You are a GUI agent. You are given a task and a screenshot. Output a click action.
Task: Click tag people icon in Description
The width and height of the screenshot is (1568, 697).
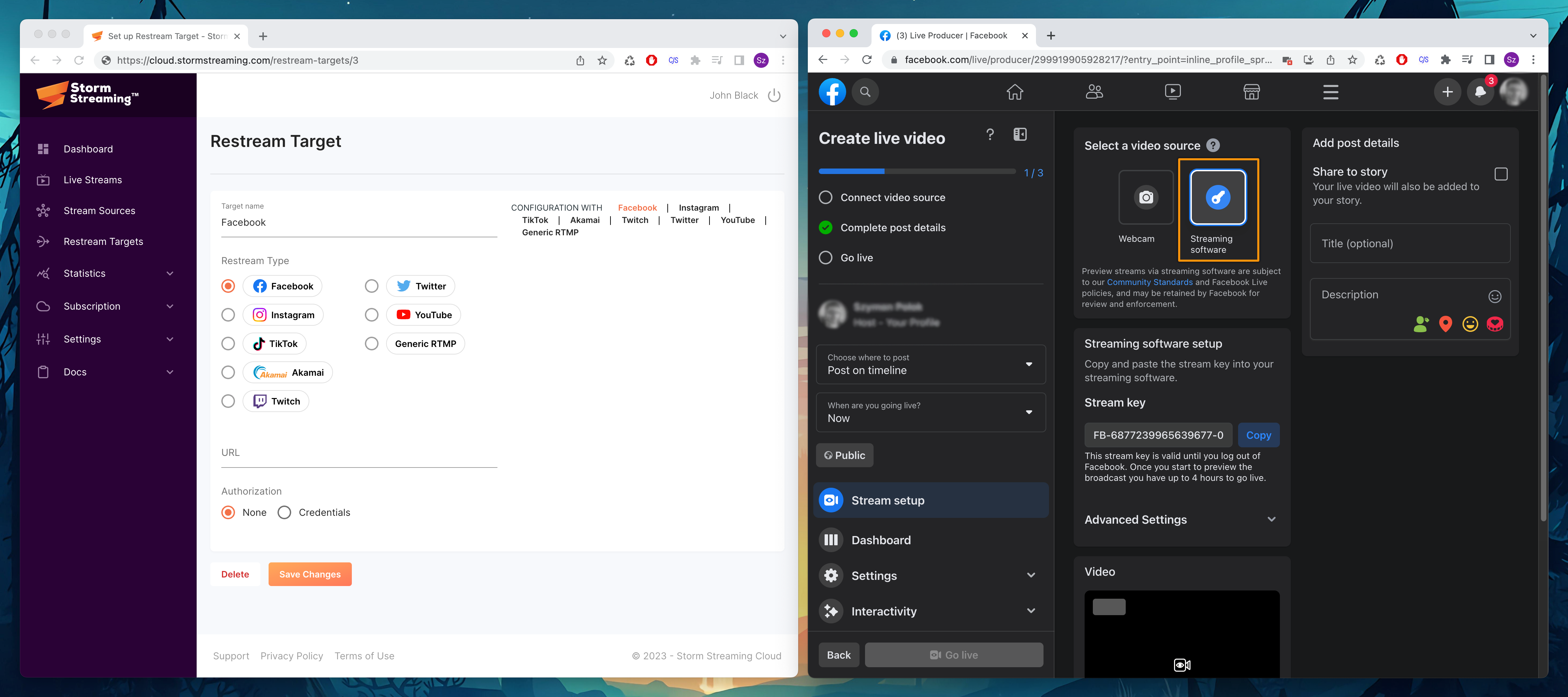[1421, 324]
